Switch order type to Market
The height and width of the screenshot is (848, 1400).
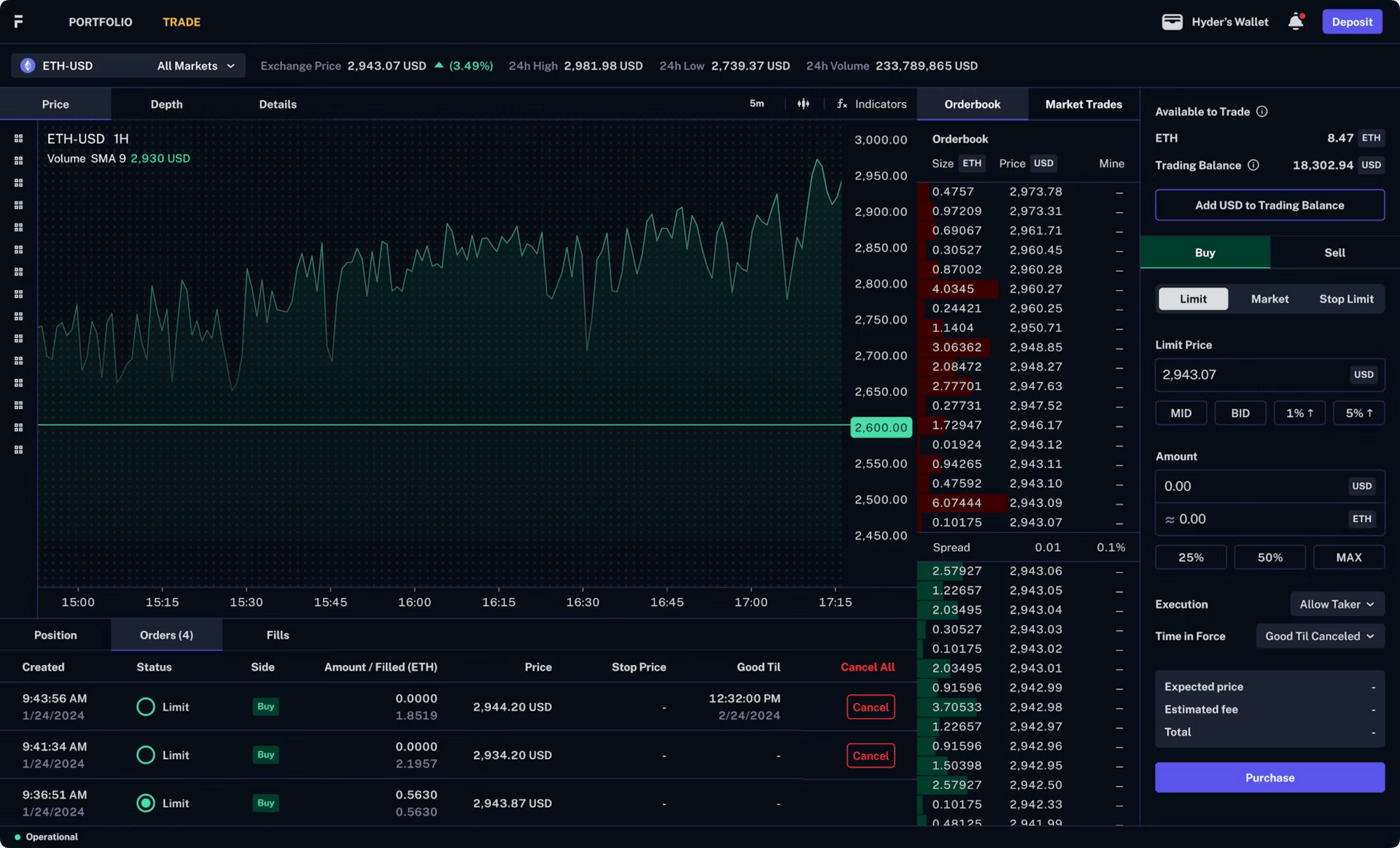tap(1269, 299)
